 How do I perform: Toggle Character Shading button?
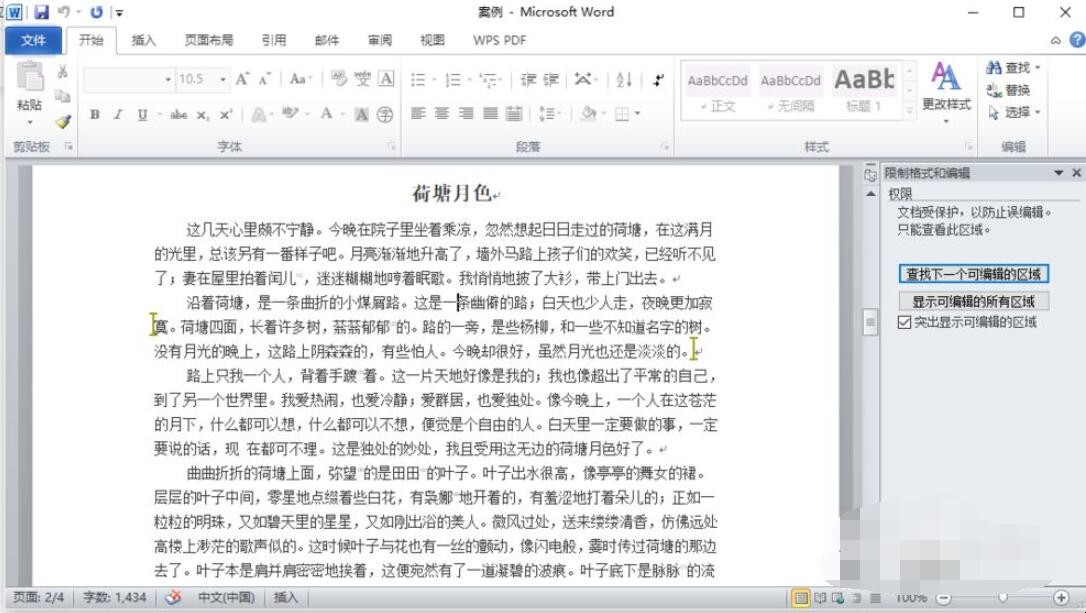pos(362,114)
